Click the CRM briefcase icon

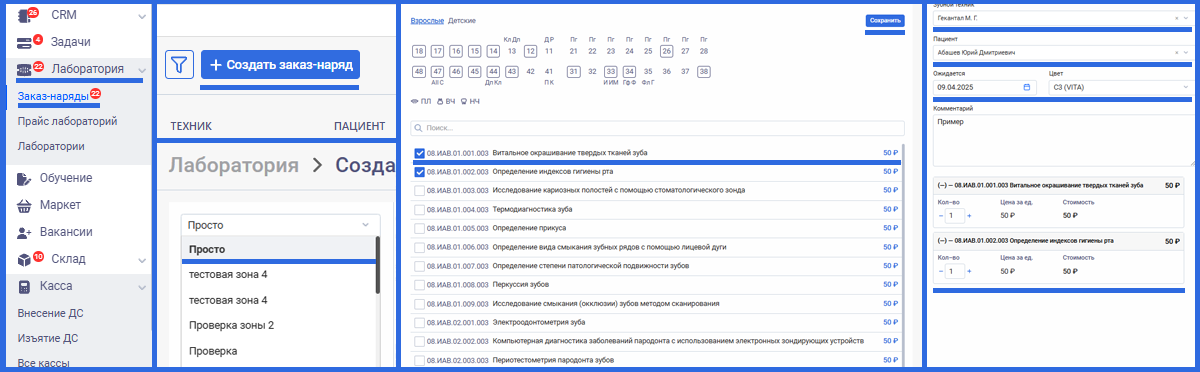[x=27, y=15]
